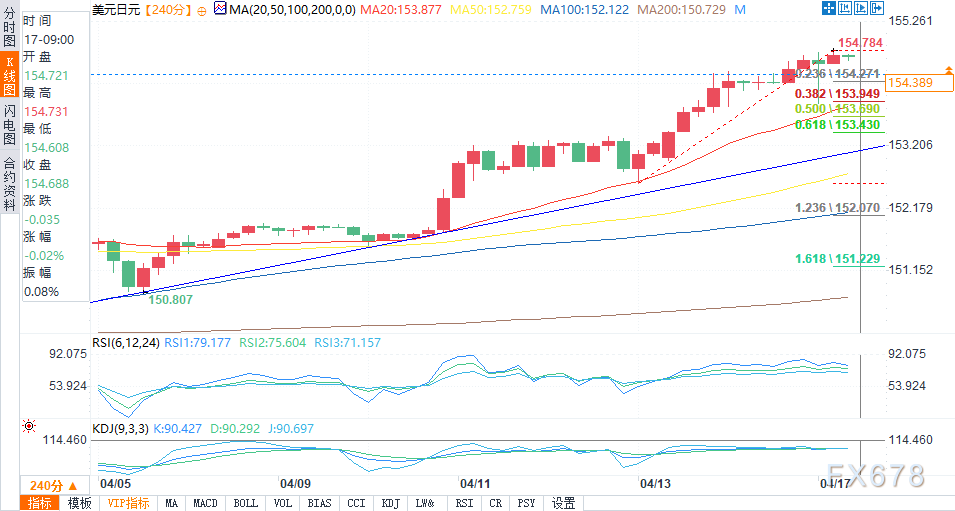Open the 合约资料 side tab

[9, 183]
